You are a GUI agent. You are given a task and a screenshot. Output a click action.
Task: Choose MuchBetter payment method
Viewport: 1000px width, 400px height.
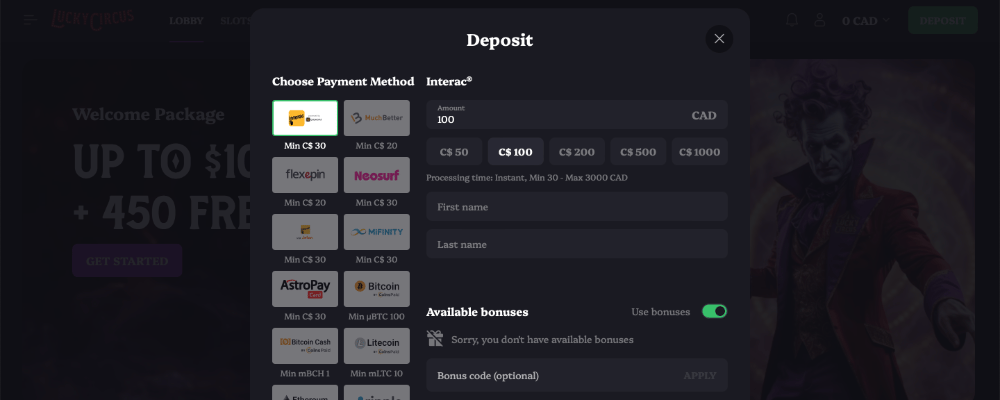point(376,118)
